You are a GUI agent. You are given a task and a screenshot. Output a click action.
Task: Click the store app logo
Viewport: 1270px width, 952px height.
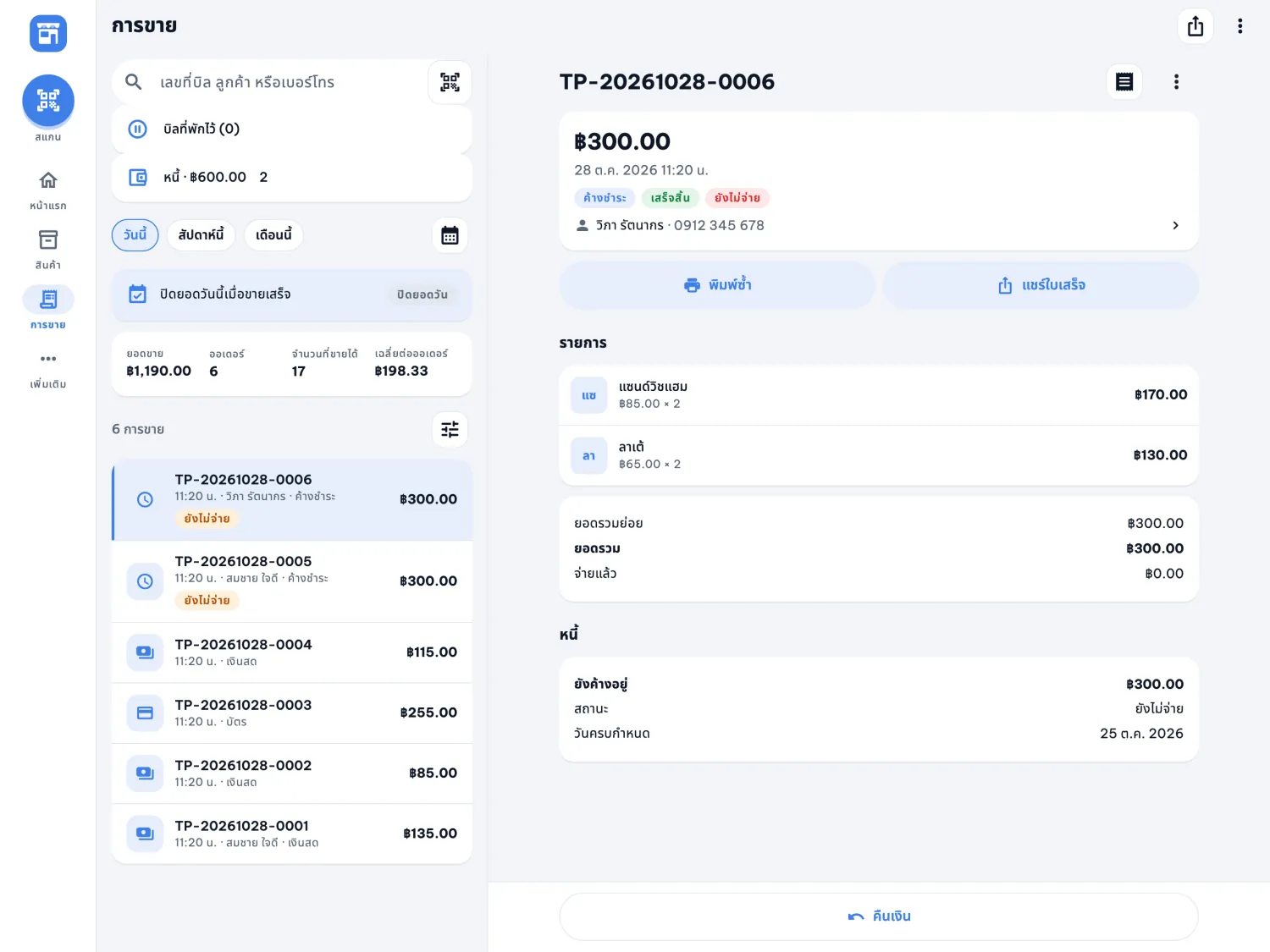pos(48,34)
